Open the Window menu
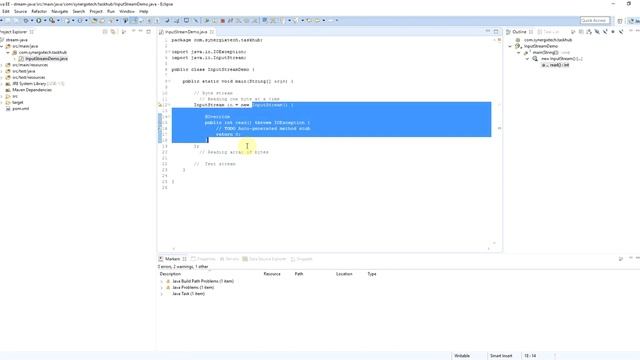640x360 pixels. coord(127,11)
